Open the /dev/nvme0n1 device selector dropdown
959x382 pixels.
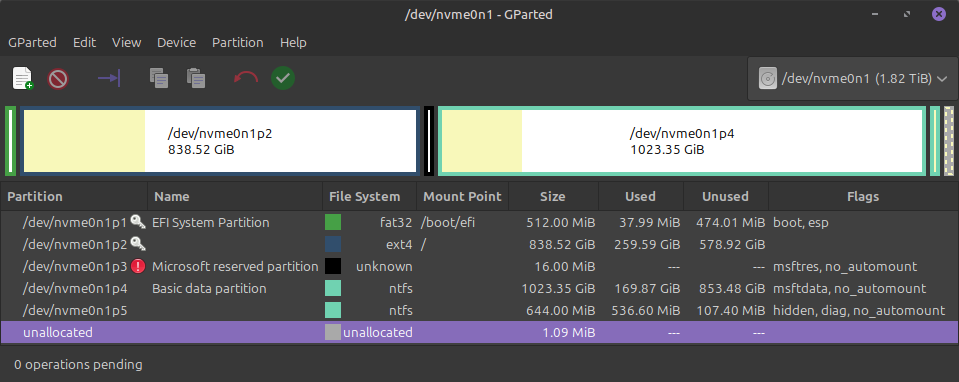click(853, 78)
